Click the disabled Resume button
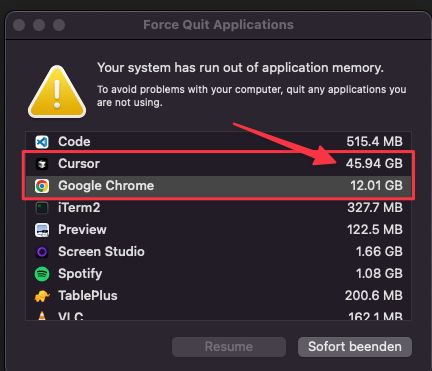 coord(229,347)
